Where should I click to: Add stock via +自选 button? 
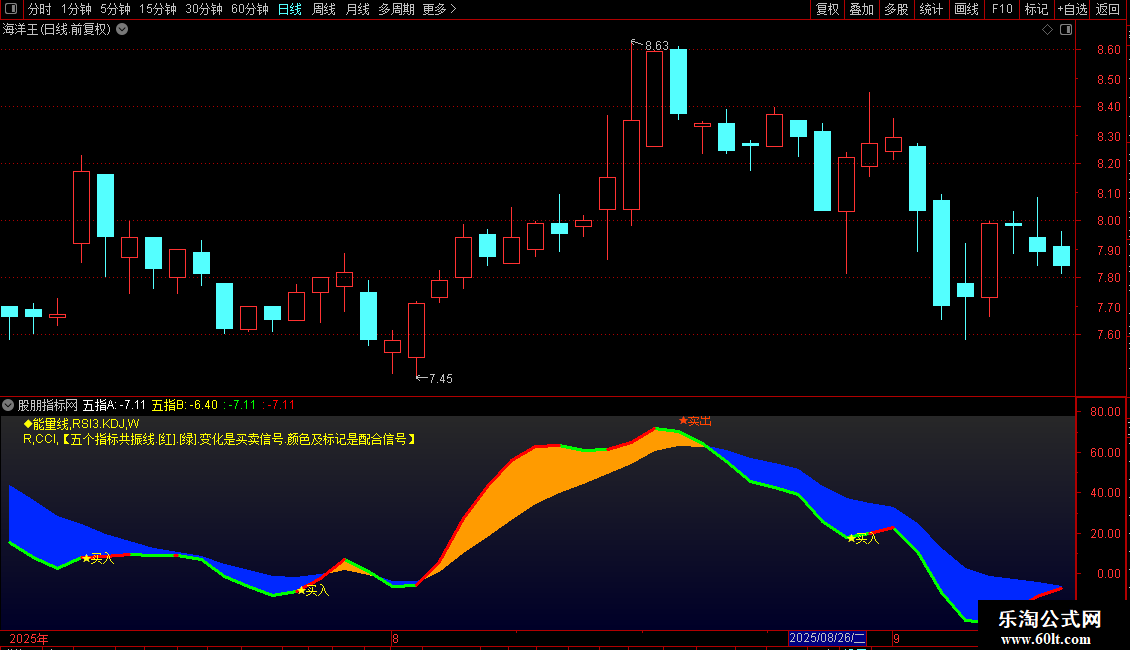[x=1072, y=9]
